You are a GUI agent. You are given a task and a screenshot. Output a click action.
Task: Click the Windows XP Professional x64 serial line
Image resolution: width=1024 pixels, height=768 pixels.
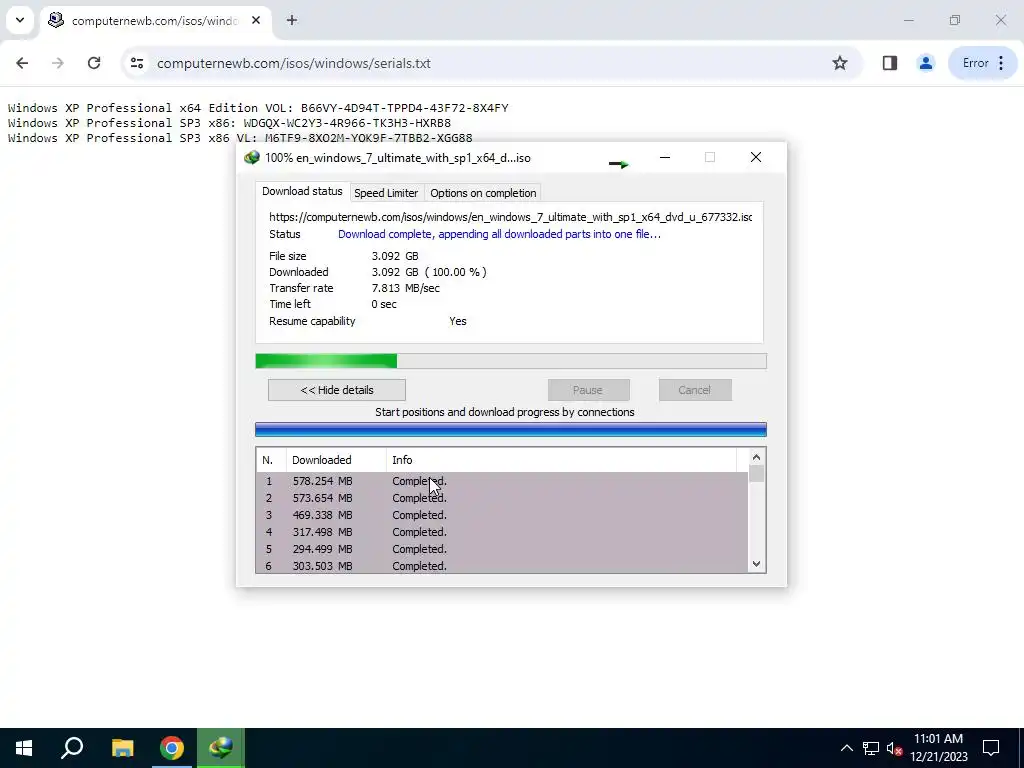pos(258,108)
